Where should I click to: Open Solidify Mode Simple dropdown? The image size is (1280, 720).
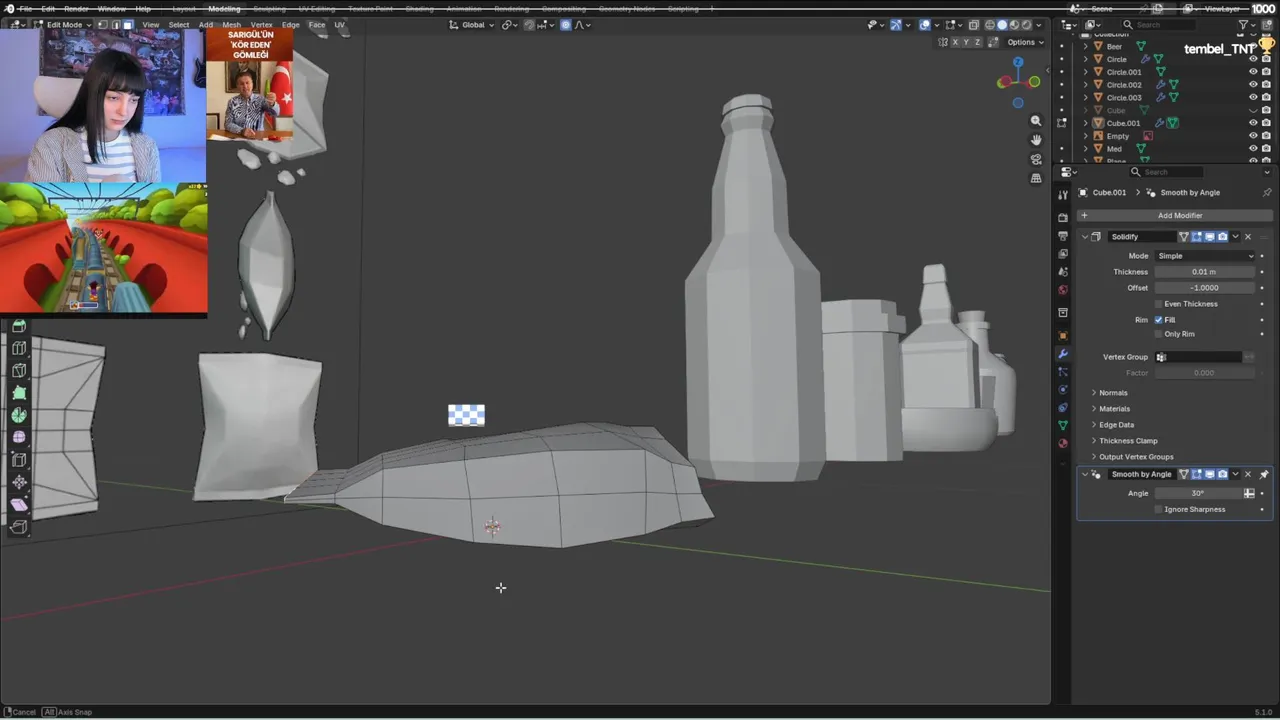(x=1205, y=256)
